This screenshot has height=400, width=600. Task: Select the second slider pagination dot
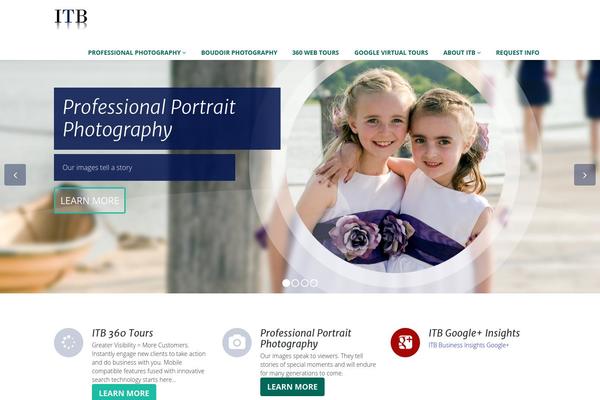(x=295, y=283)
